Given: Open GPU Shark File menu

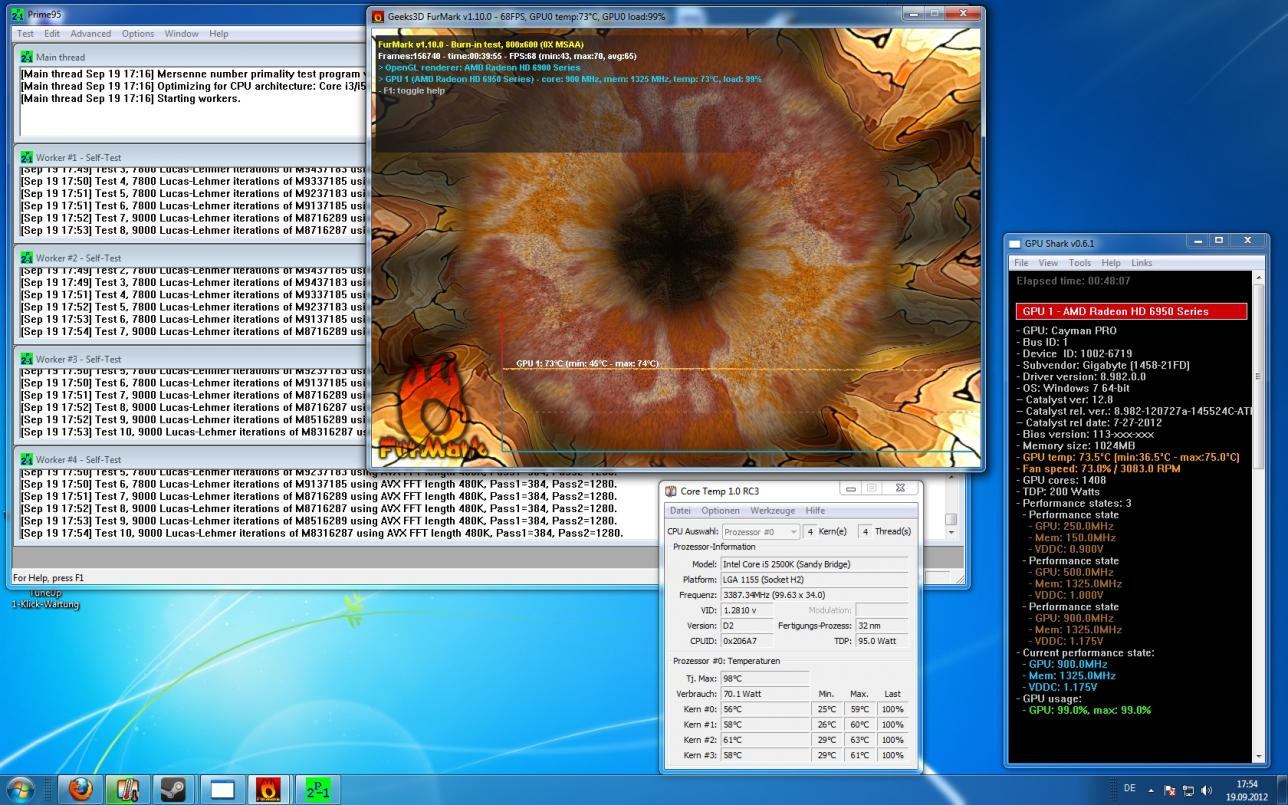Looking at the screenshot, I should tap(1021, 262).
